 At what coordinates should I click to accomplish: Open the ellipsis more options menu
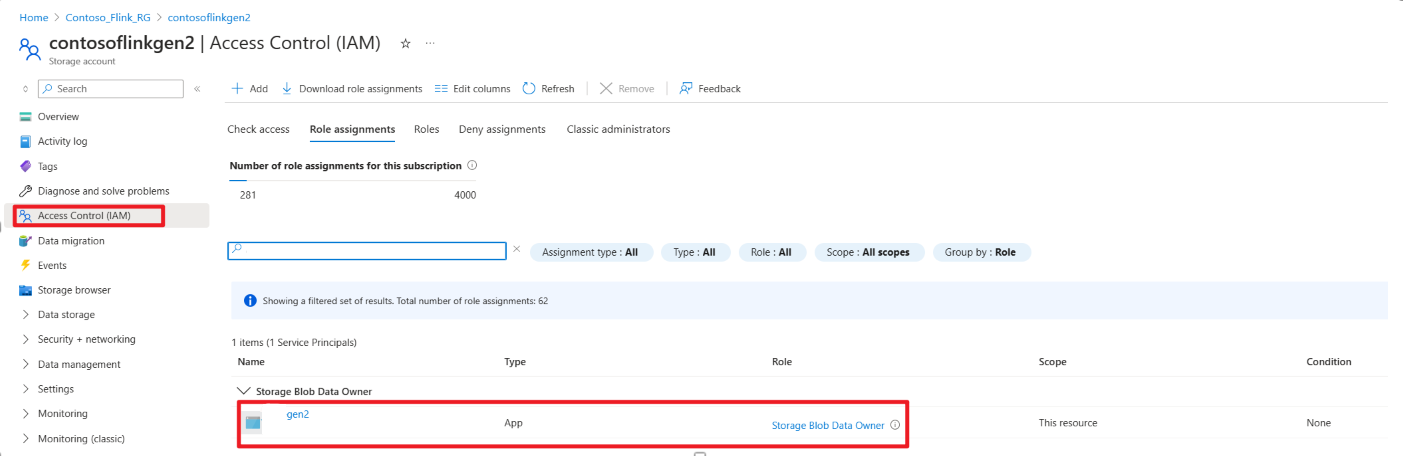[431, 43]
